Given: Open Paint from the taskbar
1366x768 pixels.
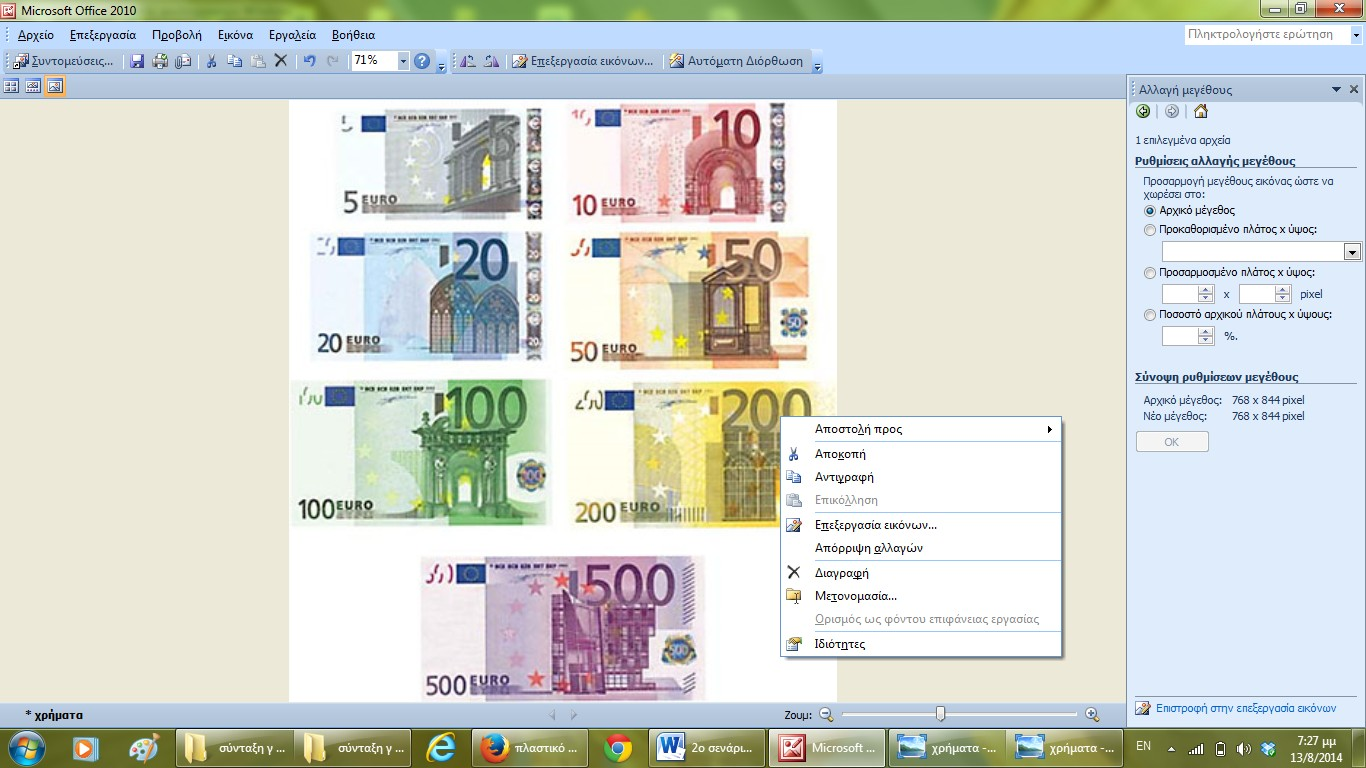Looking at the screenshot, I should click(x=144, y=747).
